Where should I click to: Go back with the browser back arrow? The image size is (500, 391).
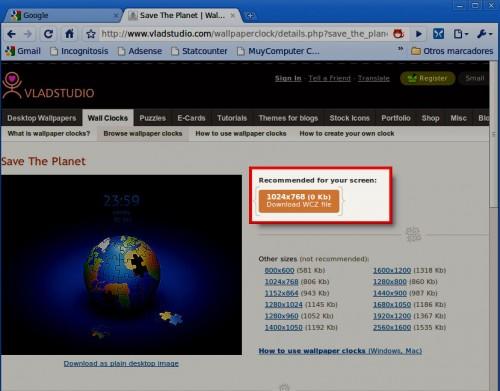[11, 34]
